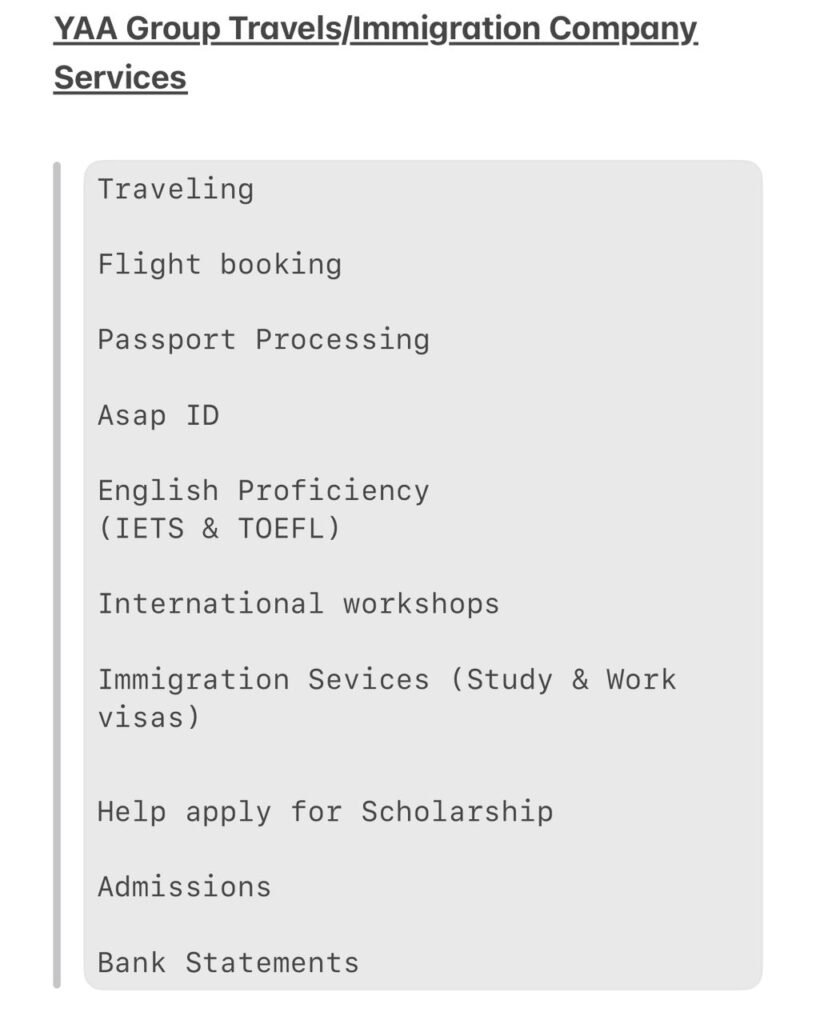Click the word TOEFL in the list
This screenshot has height=1024, width=816.
coord(281,528)
